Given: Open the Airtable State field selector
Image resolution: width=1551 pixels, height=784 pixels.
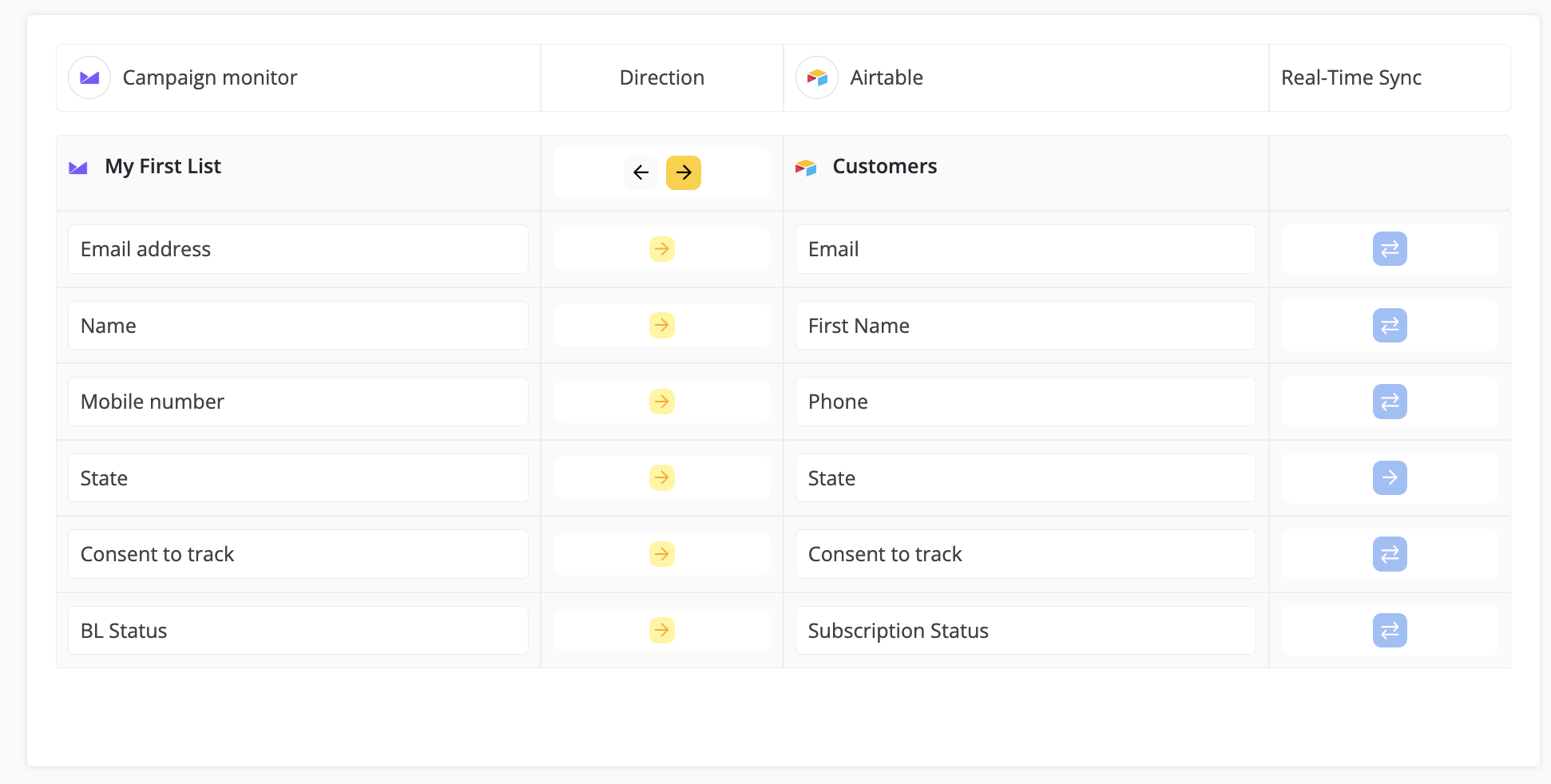Looking at the screenshot, I should 1025,477.
